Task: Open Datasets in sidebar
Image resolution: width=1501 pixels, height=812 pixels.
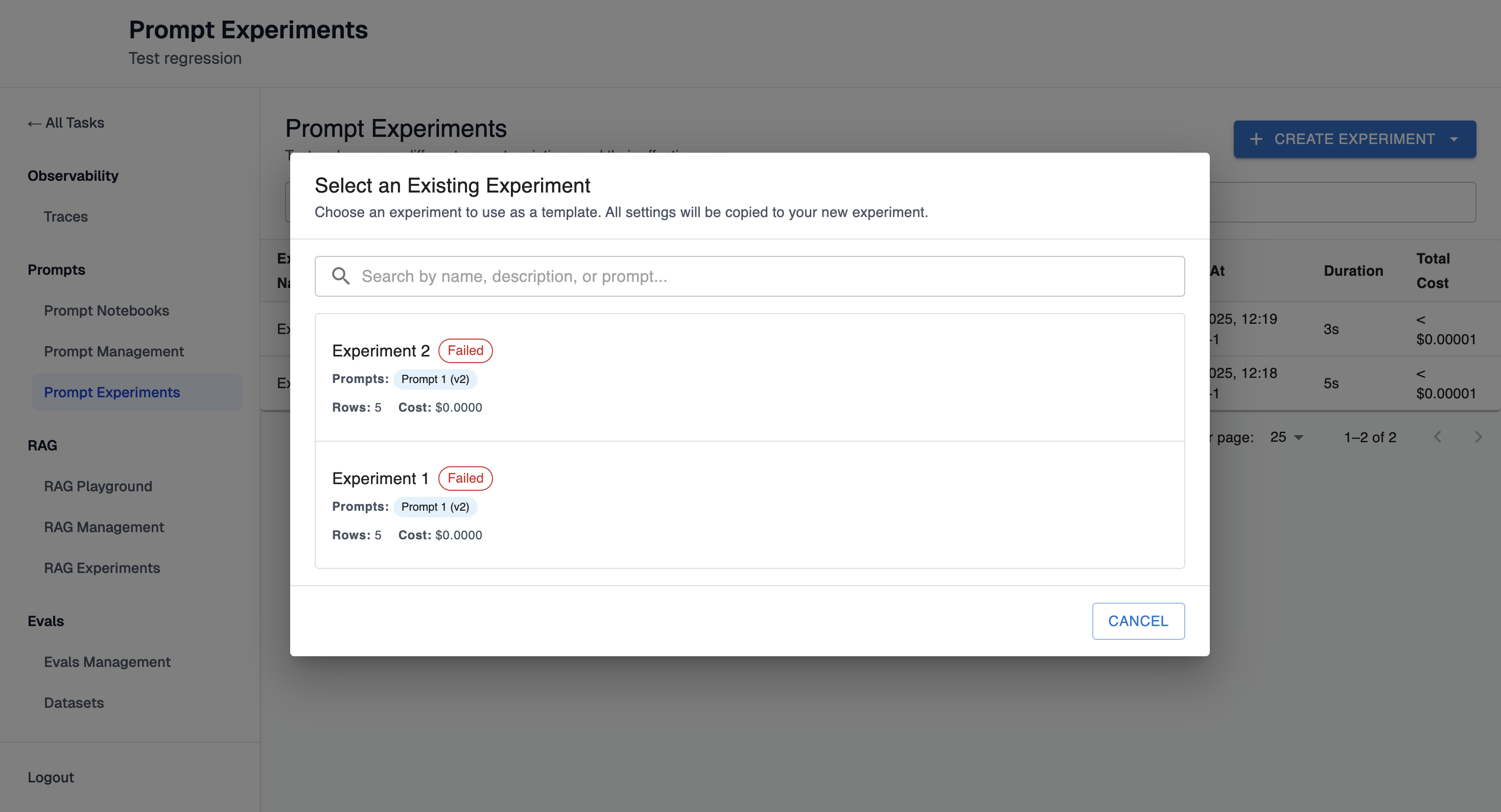Action: coord(74,703)
